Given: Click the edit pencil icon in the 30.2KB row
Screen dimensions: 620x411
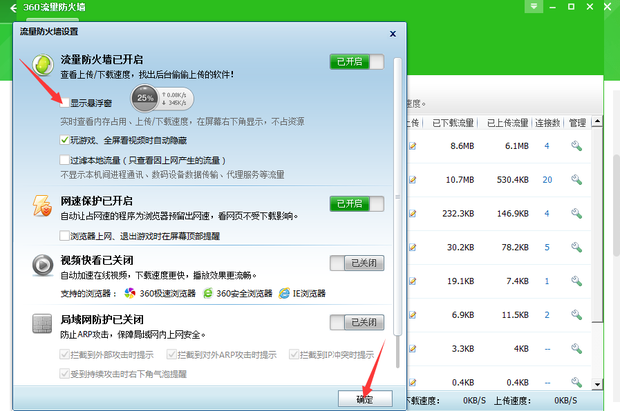Looking at the screenshot, I should [x=412, y=248].
